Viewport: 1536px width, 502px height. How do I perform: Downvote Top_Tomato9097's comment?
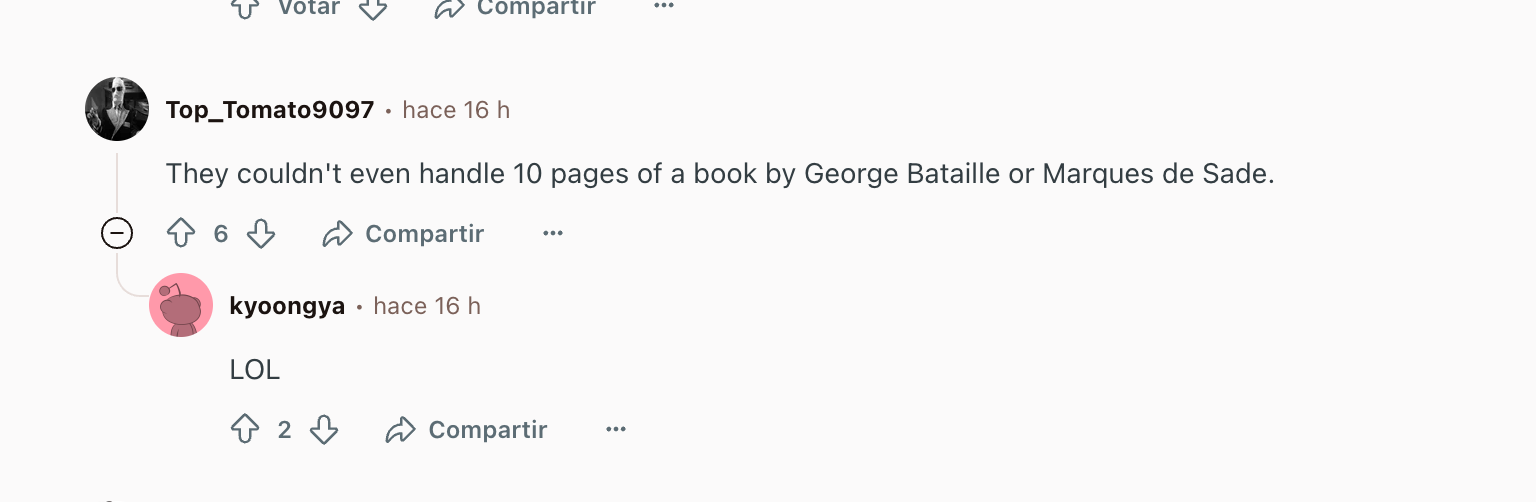(x=261, y=234)
